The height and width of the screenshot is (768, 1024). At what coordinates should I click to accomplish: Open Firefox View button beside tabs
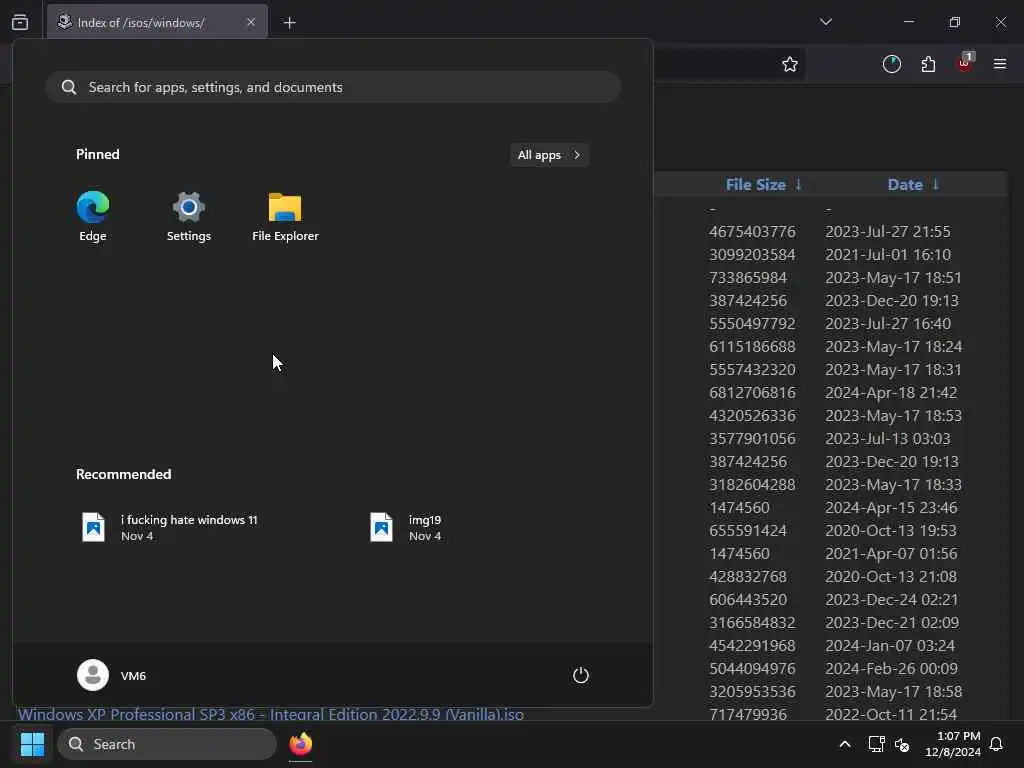click(20, 22)
